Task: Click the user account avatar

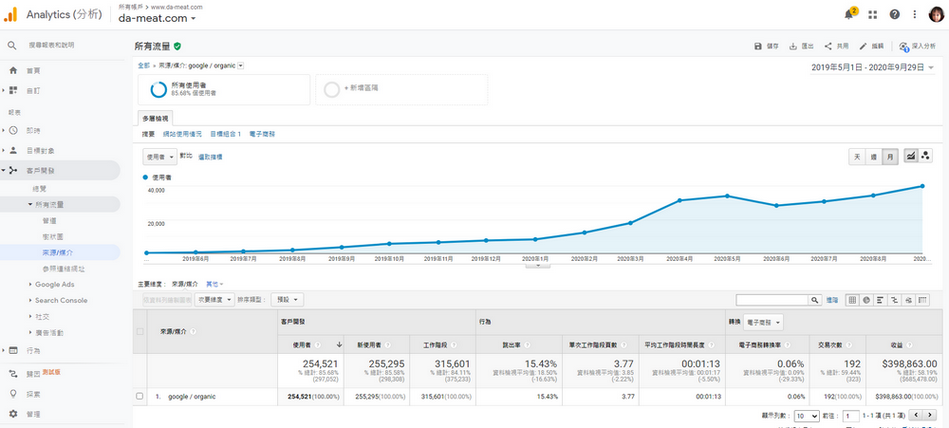Action: pyautogui.click(x=936, y=15)
